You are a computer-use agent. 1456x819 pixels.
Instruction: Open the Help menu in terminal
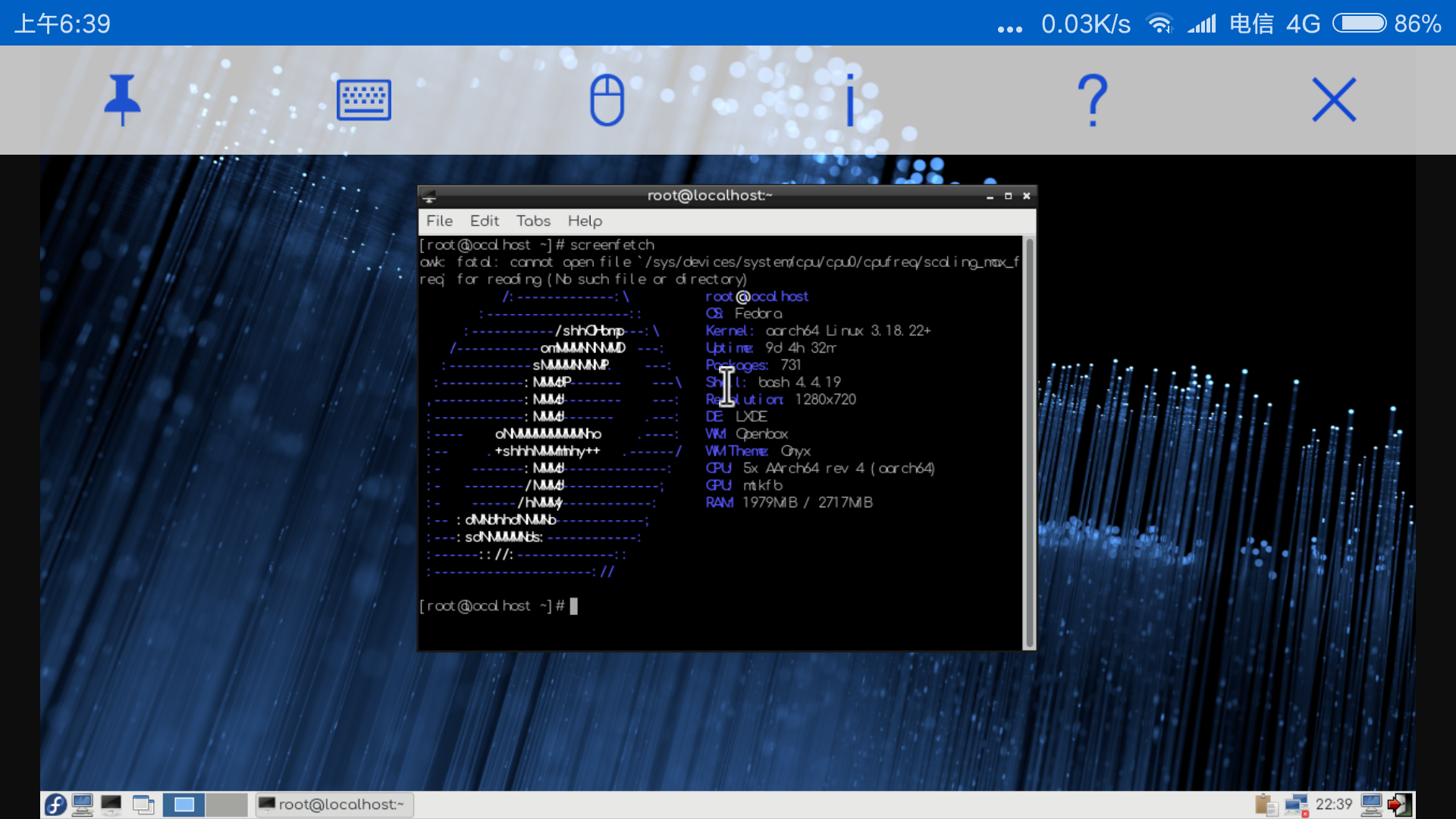tap(585, 221)
